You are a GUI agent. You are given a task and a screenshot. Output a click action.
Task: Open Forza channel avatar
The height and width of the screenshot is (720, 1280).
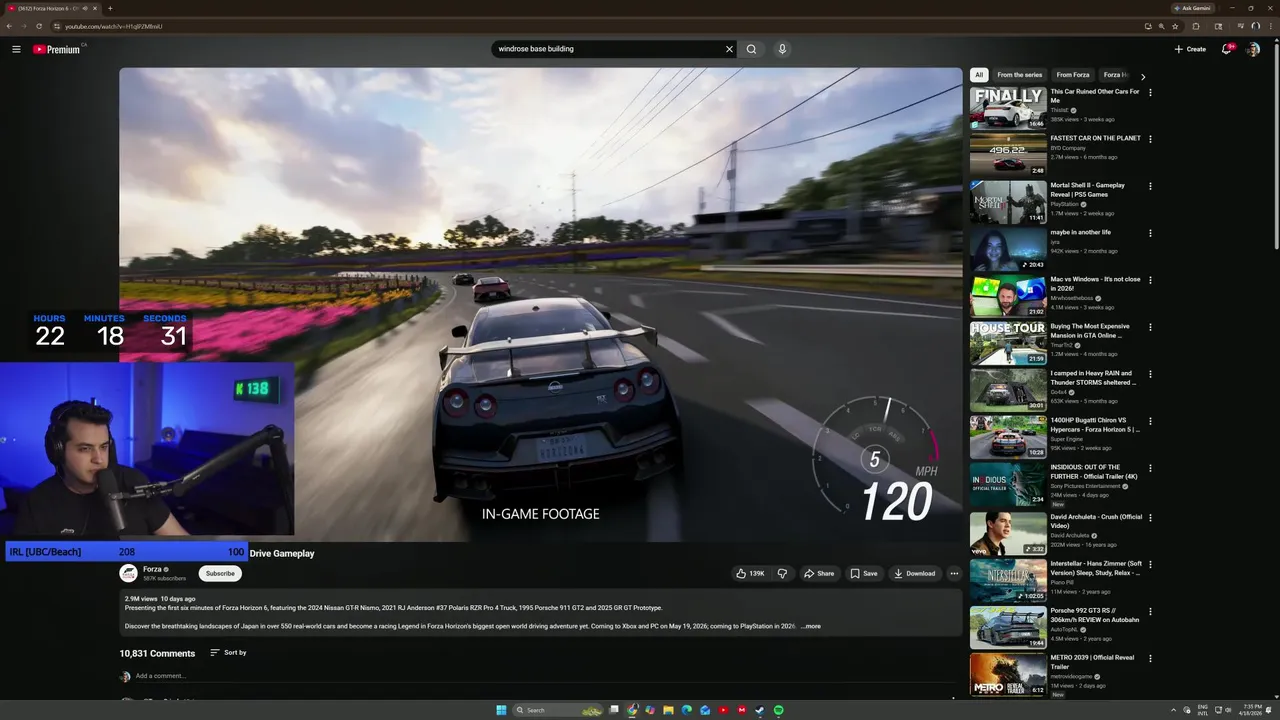tap(128, 573)
